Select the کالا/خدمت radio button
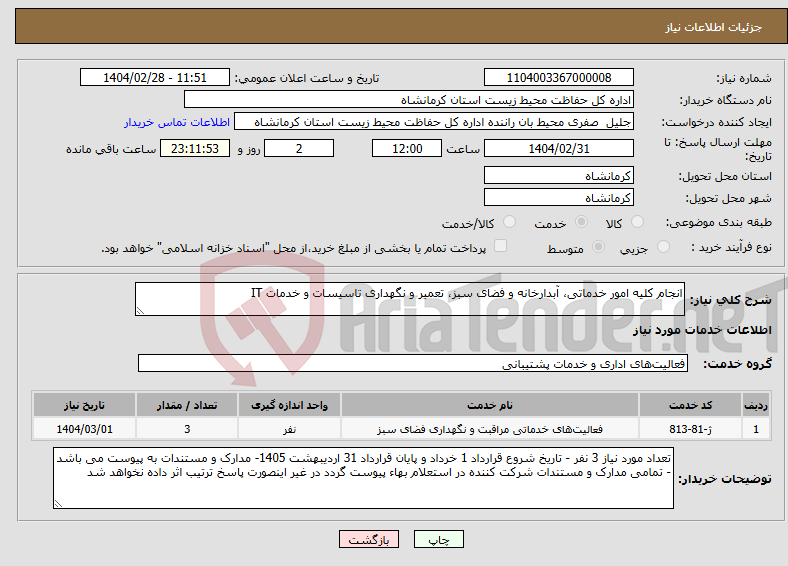 click(510, 222)
